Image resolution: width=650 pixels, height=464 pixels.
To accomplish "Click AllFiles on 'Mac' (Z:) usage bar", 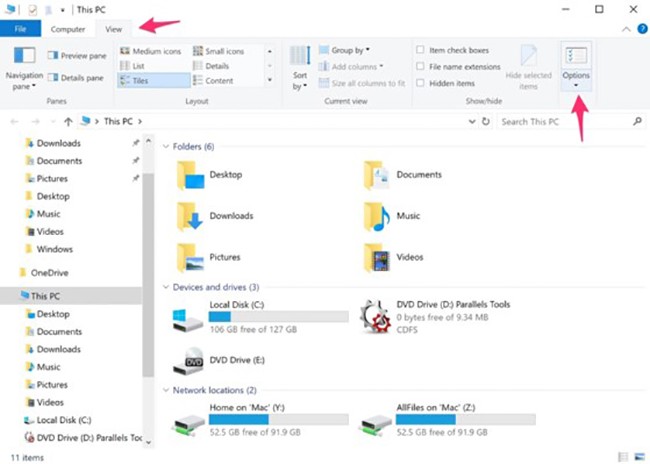I will click(466, 419).
